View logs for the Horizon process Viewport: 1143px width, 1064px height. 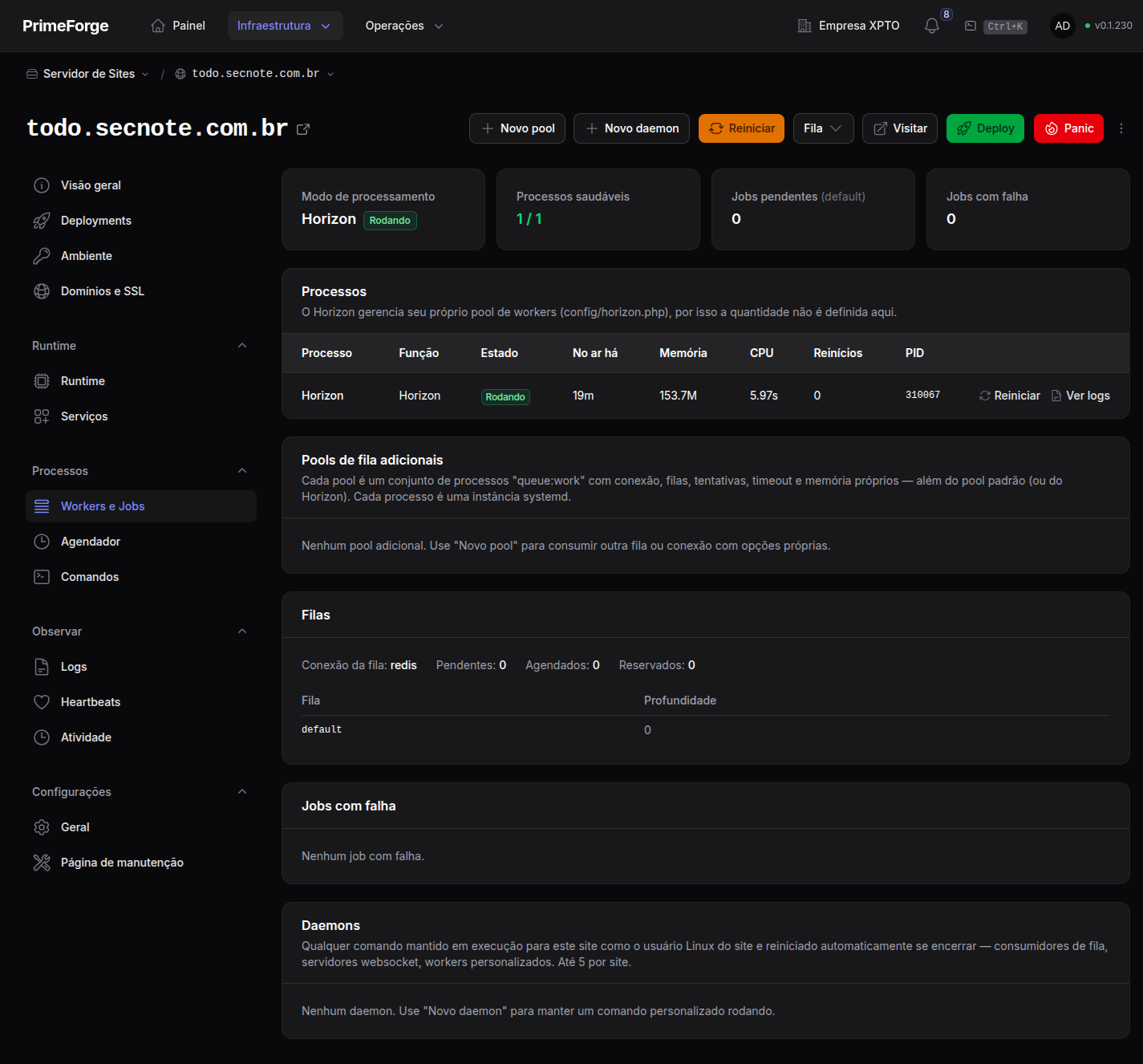click(1080, 396)
